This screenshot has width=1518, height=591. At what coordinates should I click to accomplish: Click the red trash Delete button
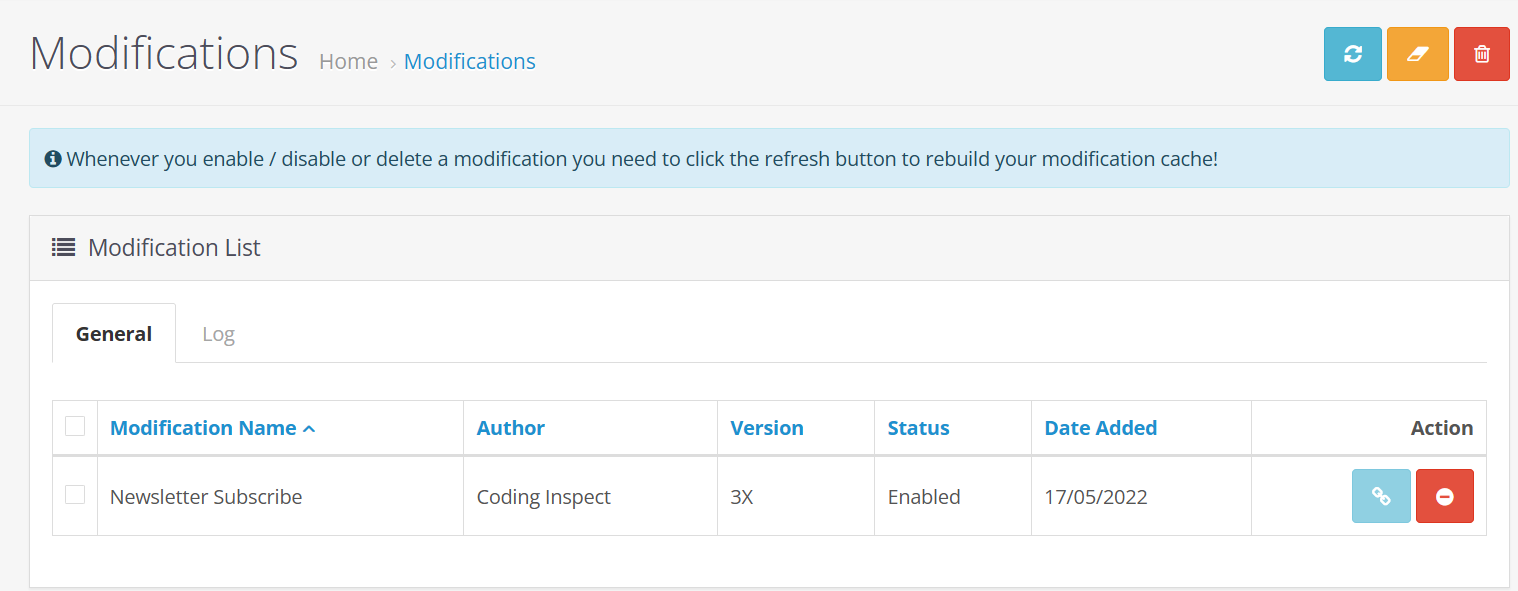[1481, 54]
